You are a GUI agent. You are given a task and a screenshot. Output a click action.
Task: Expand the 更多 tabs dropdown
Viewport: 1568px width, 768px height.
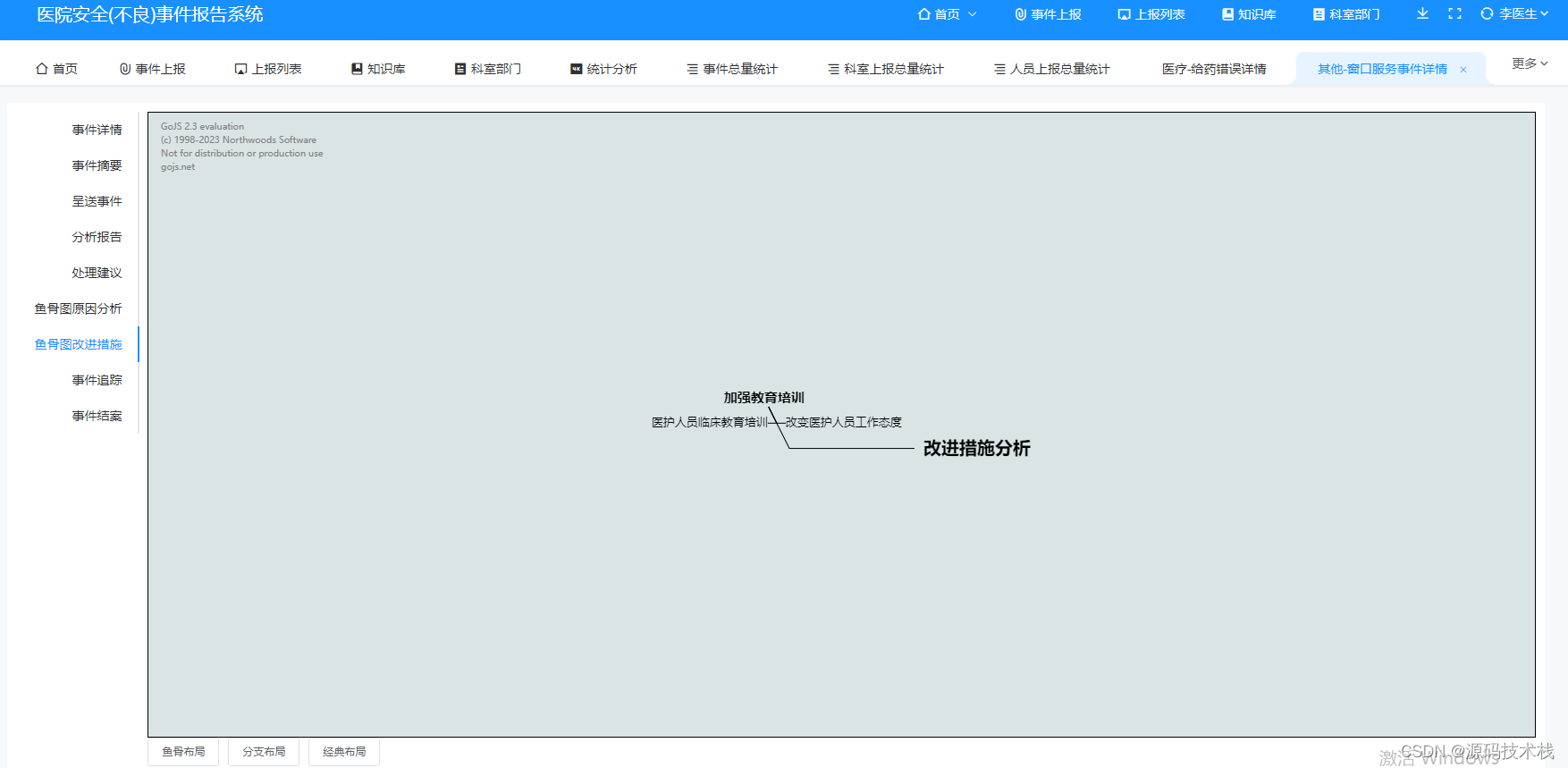pyautogui.click(x=1530, y=63)
